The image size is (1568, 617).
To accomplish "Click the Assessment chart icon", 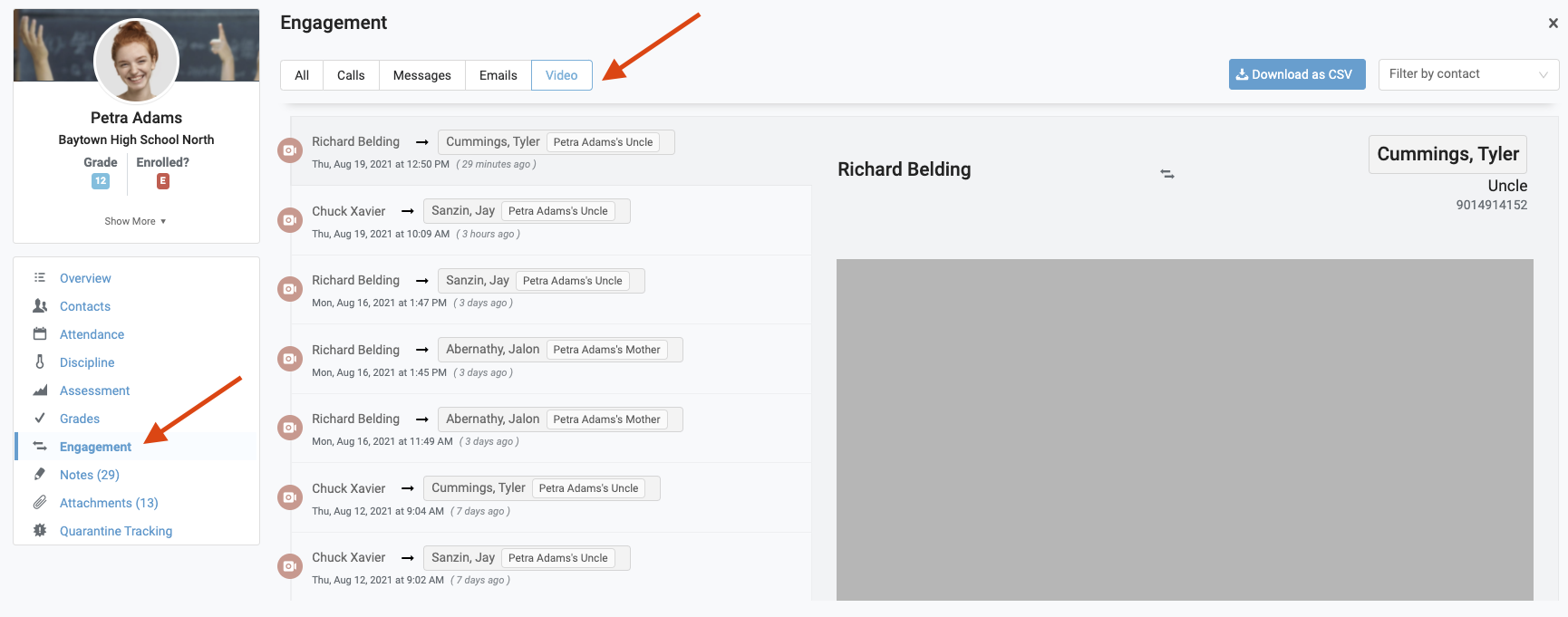I will tap(40, 390).
